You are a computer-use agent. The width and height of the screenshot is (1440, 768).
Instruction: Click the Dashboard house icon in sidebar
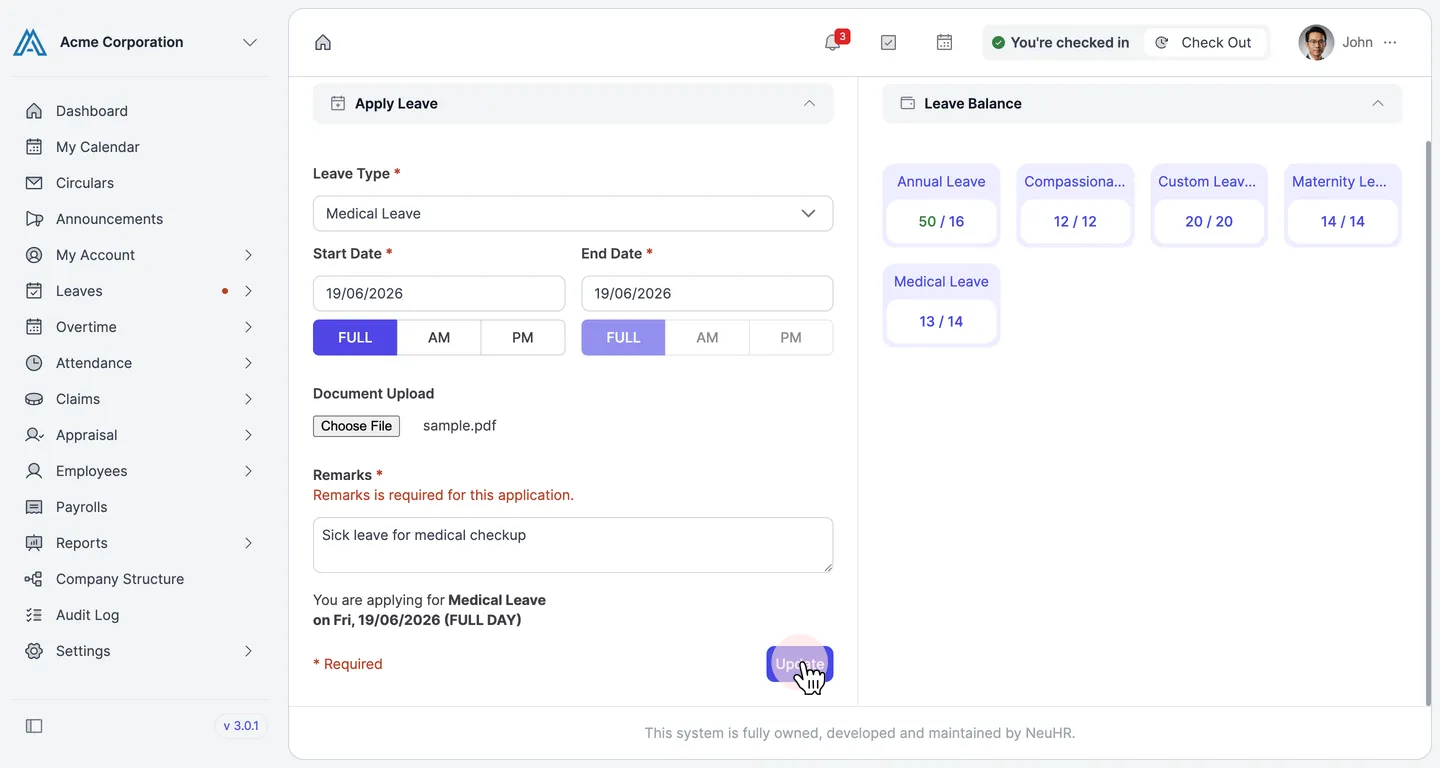pos(34,111)
